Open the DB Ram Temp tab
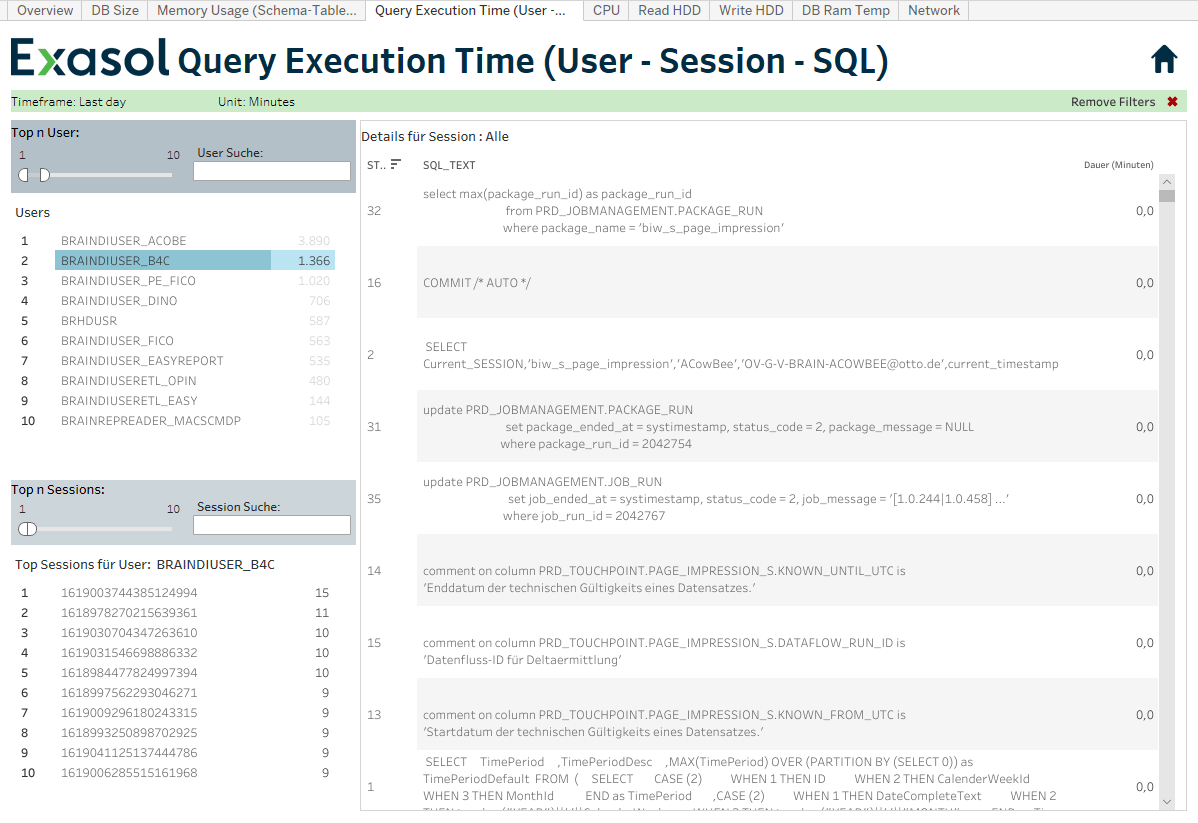 click(846, 11)
